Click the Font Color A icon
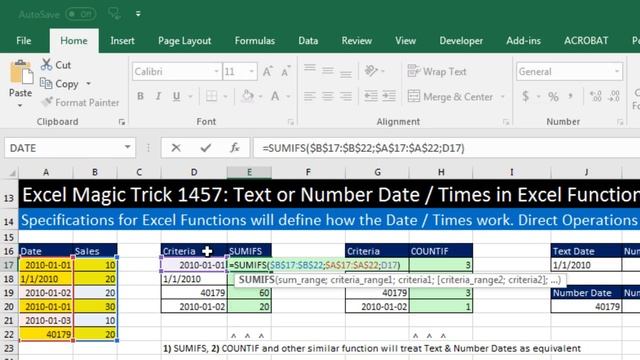This screenshot has width=640, height=360. (x=275, y=96)
